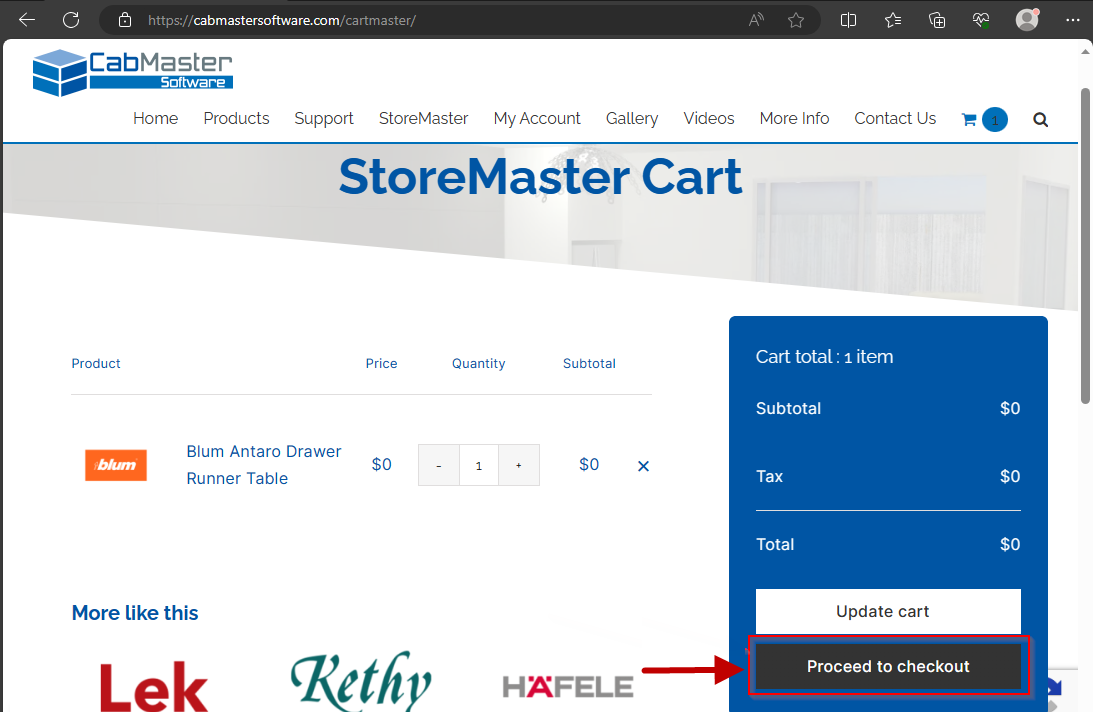Remove Blum Antaro item with the X icon

pyautogui.click(x=643, y=465)
